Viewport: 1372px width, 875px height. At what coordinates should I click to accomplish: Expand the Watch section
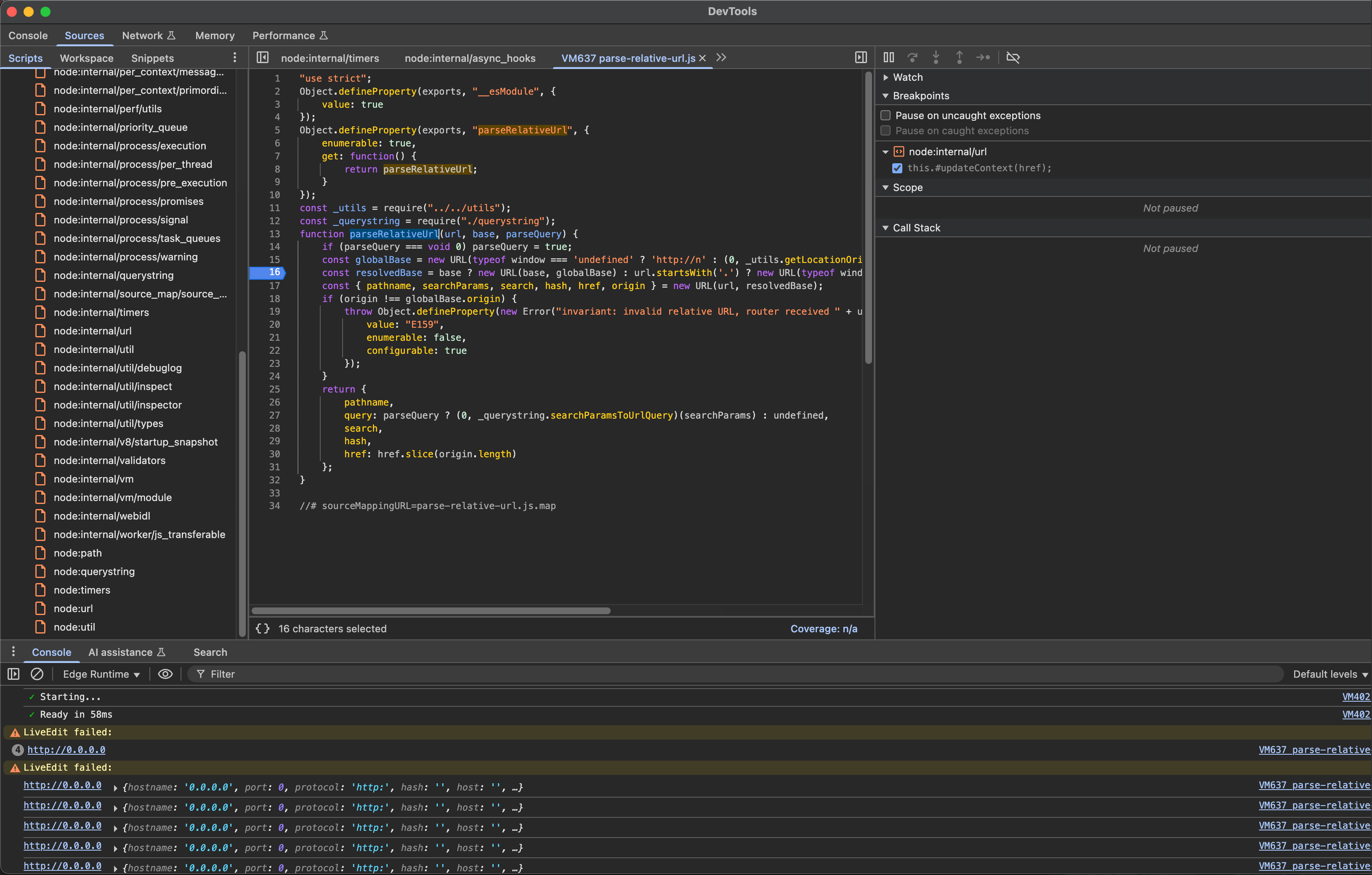907,77
